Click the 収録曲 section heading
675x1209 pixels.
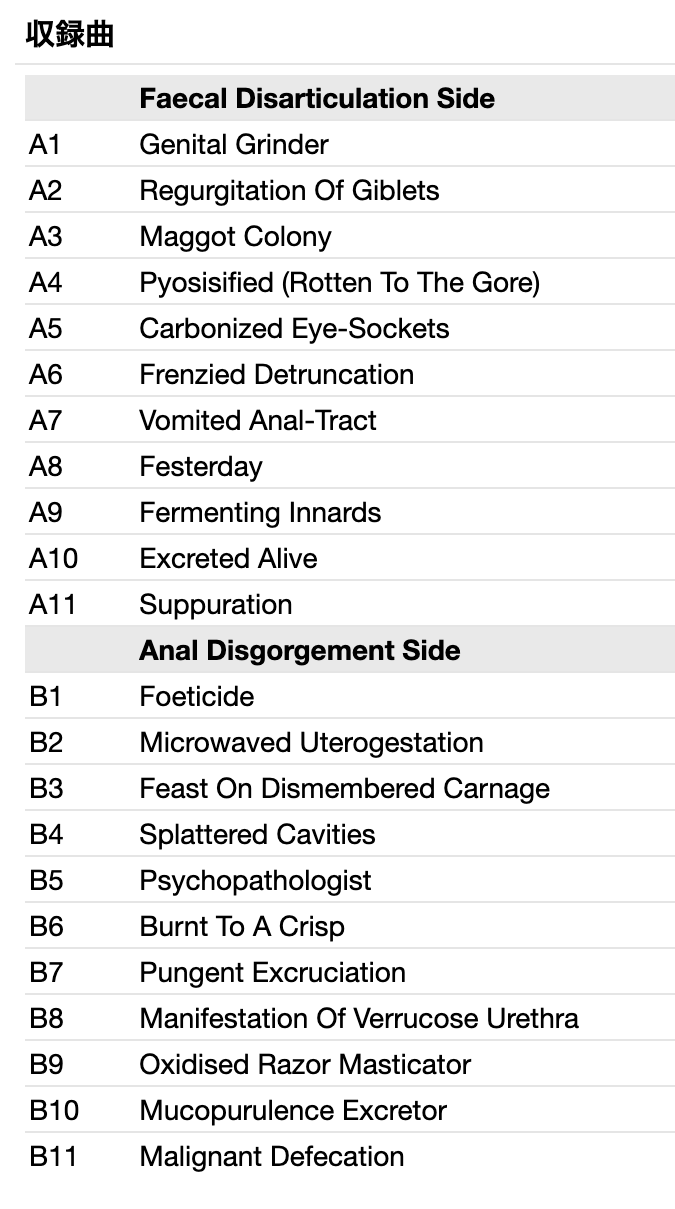70,34
